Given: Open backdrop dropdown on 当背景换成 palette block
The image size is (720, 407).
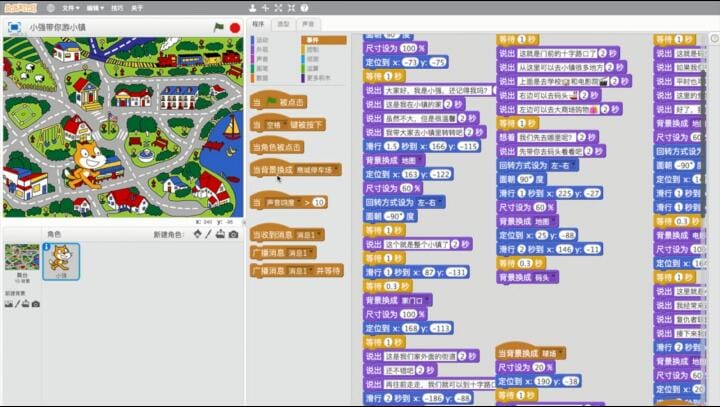Looking at the screenshot, I should [x=336, y=170].
